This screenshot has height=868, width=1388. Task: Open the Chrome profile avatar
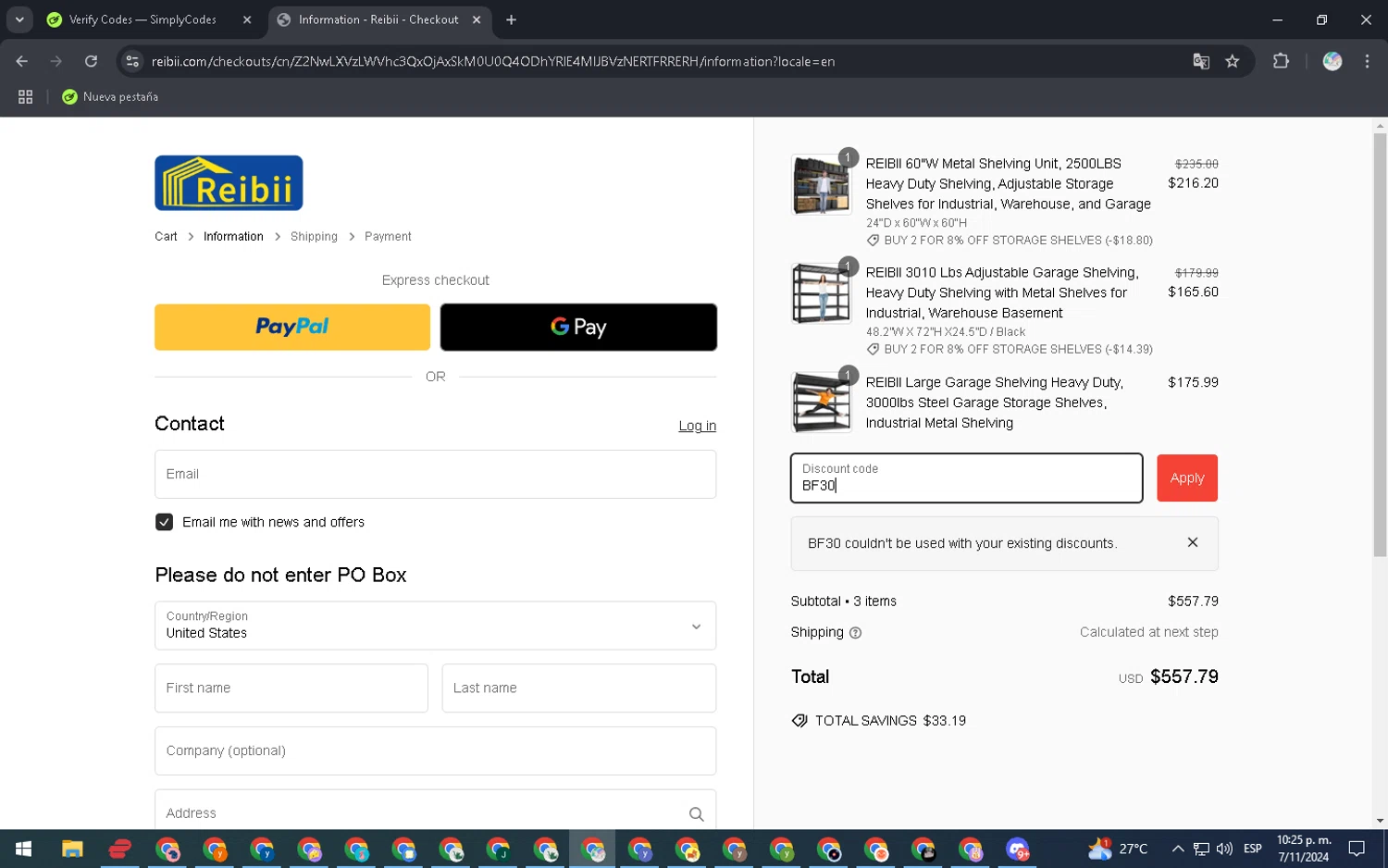click(x=1332, y=61)
